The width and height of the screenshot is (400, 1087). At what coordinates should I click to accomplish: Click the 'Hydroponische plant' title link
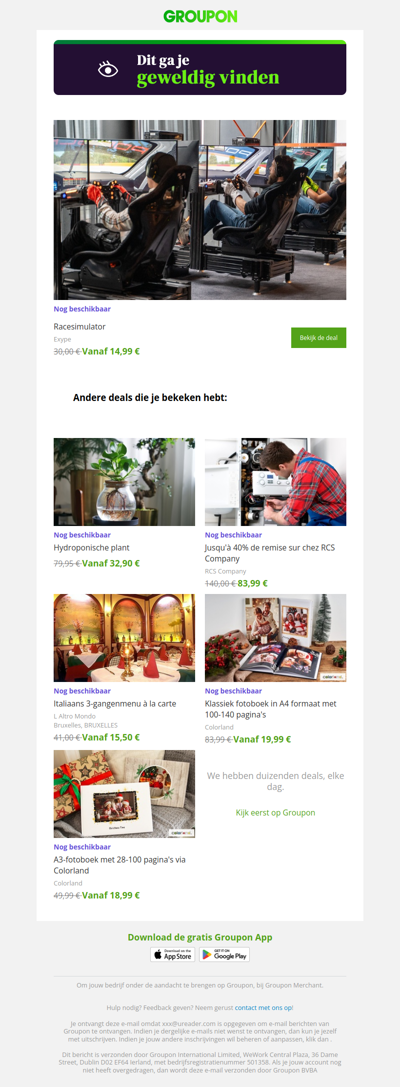[x=92, y=548]
